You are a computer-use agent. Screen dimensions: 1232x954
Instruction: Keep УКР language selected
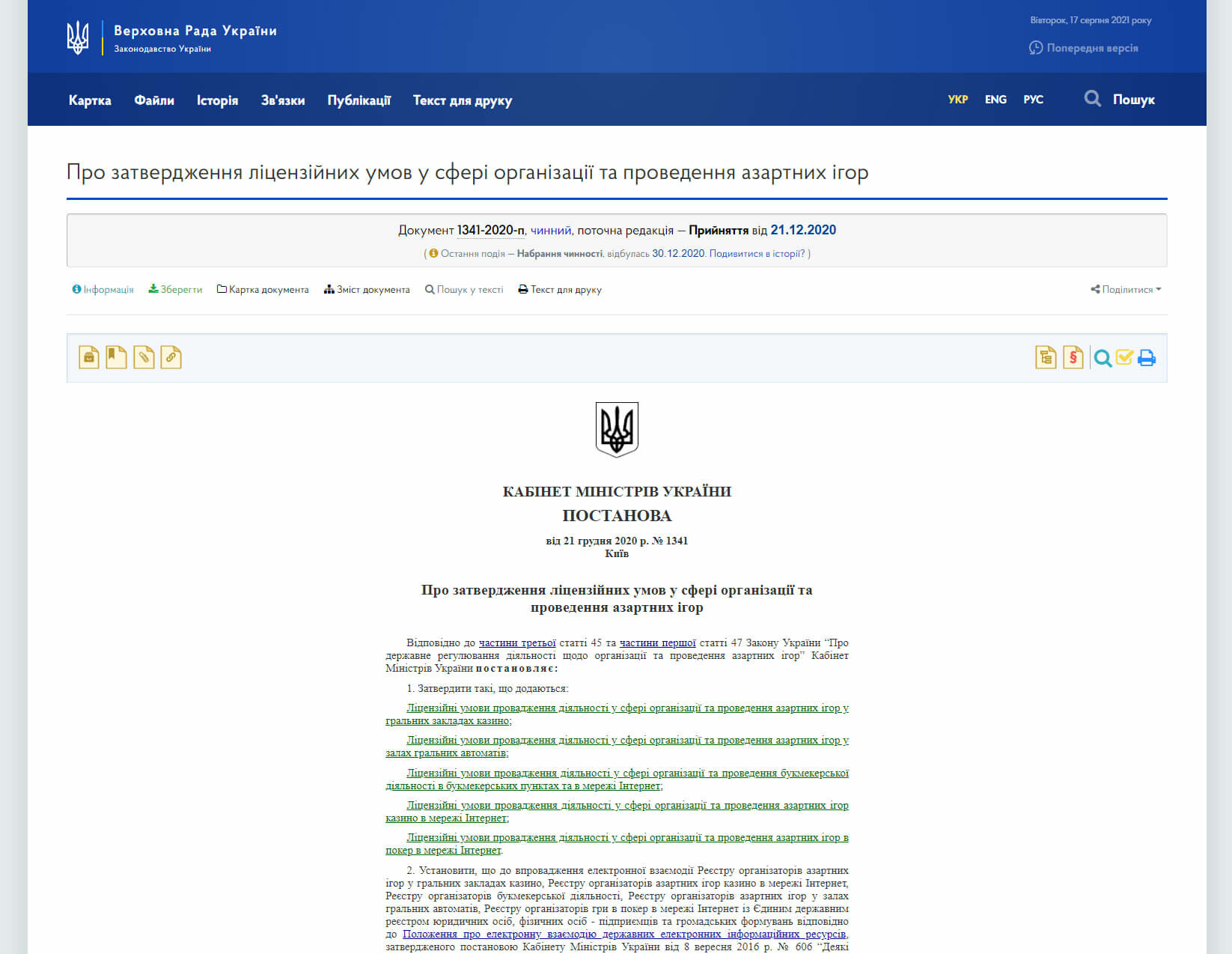coord(957,99)
